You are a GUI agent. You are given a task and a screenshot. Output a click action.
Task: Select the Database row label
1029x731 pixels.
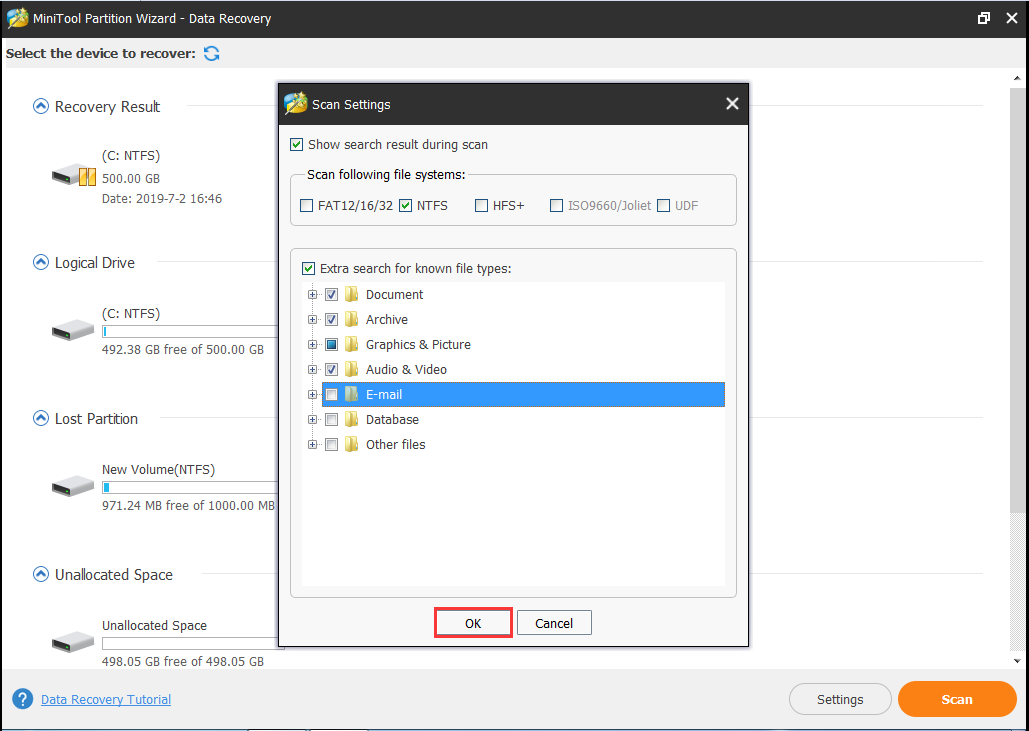392,419
